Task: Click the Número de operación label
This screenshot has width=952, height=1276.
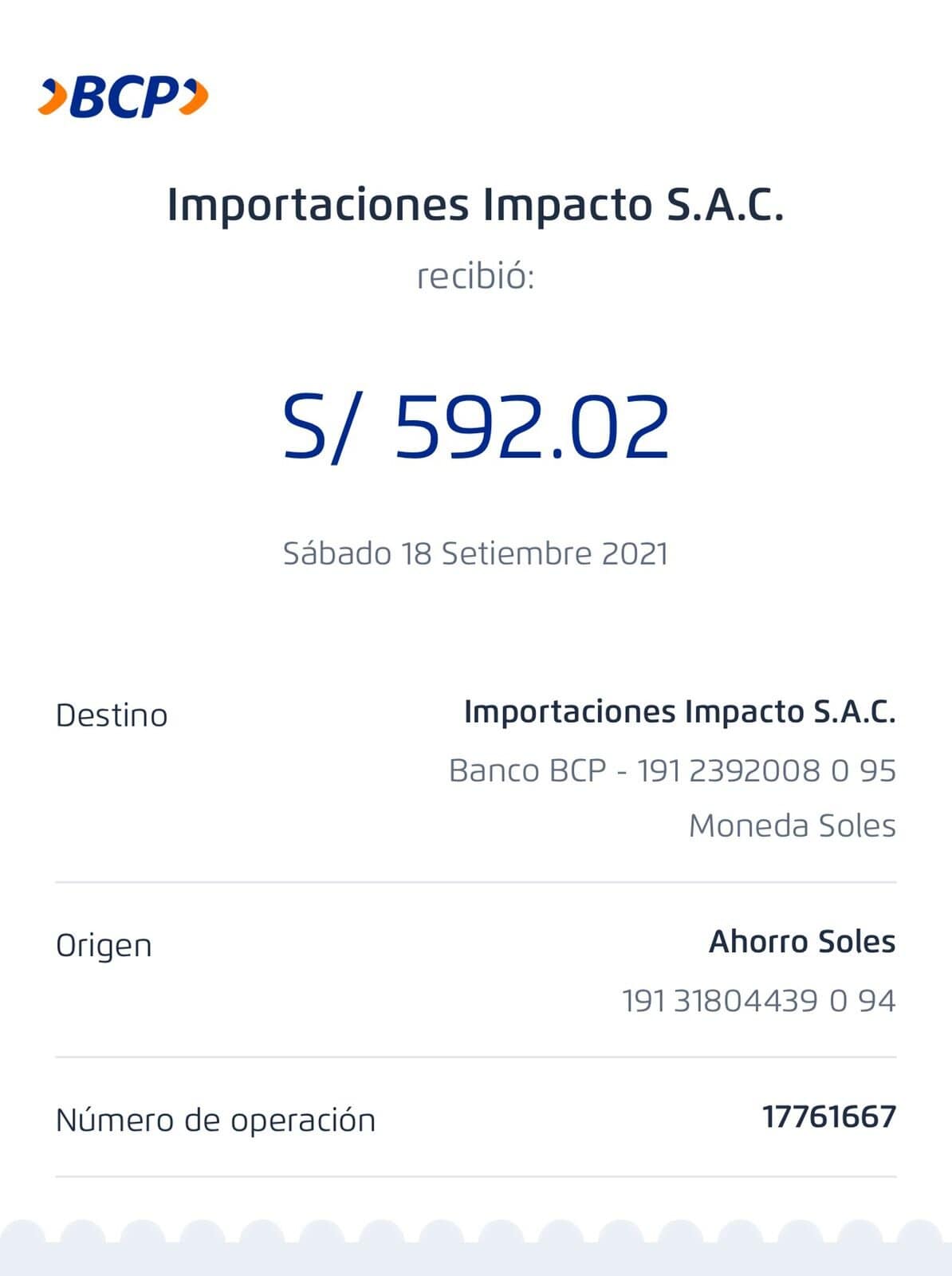Action: click(x=215, y=1120)
